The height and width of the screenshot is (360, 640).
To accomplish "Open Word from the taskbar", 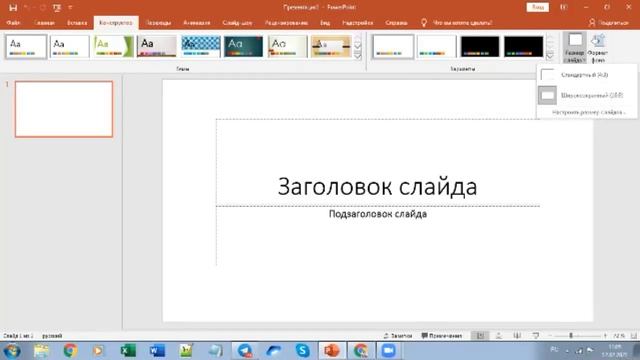I will click(x=157, y=351).
